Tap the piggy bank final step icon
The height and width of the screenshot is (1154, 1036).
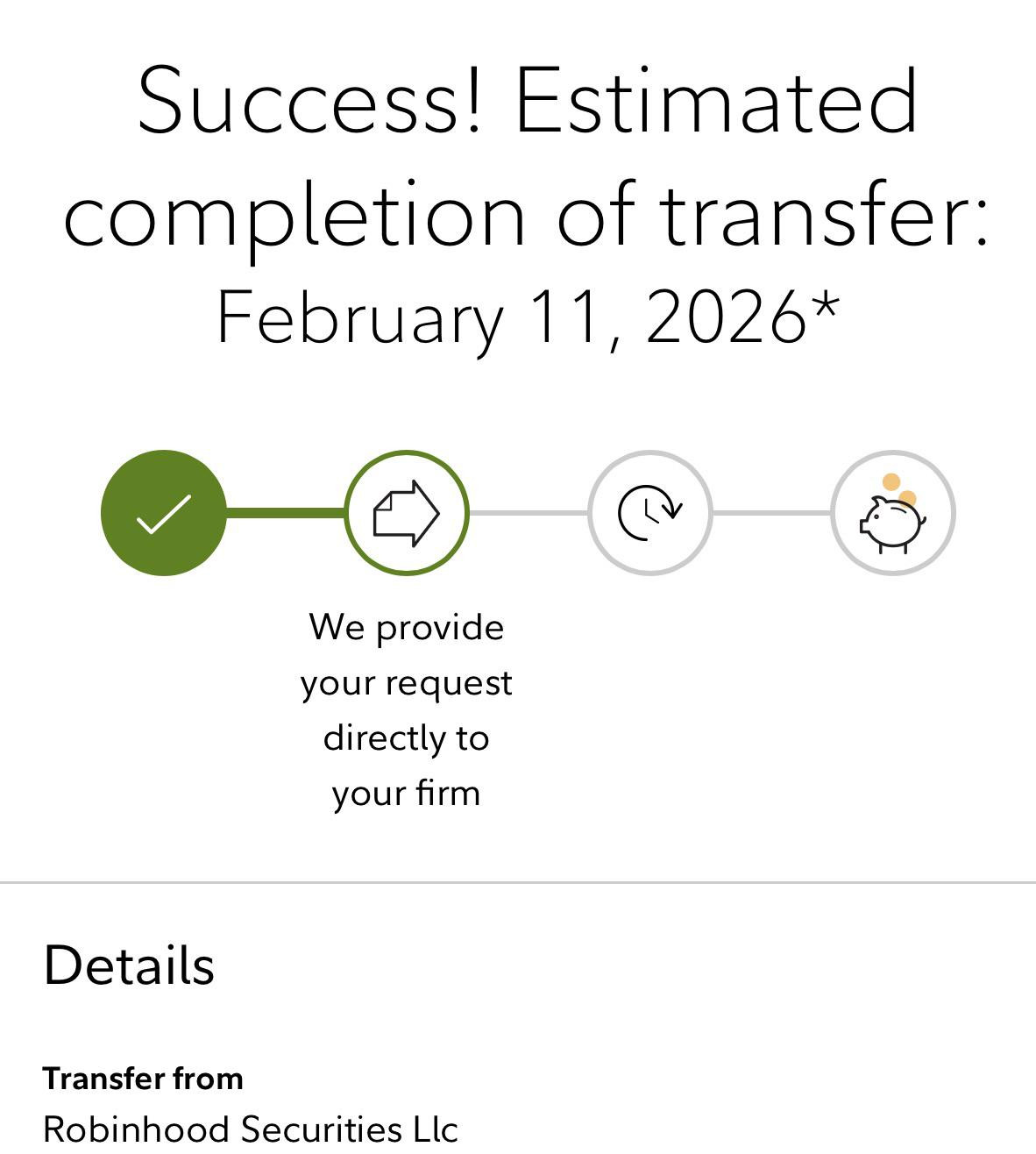pyautogui.click(x=892, y=513)
